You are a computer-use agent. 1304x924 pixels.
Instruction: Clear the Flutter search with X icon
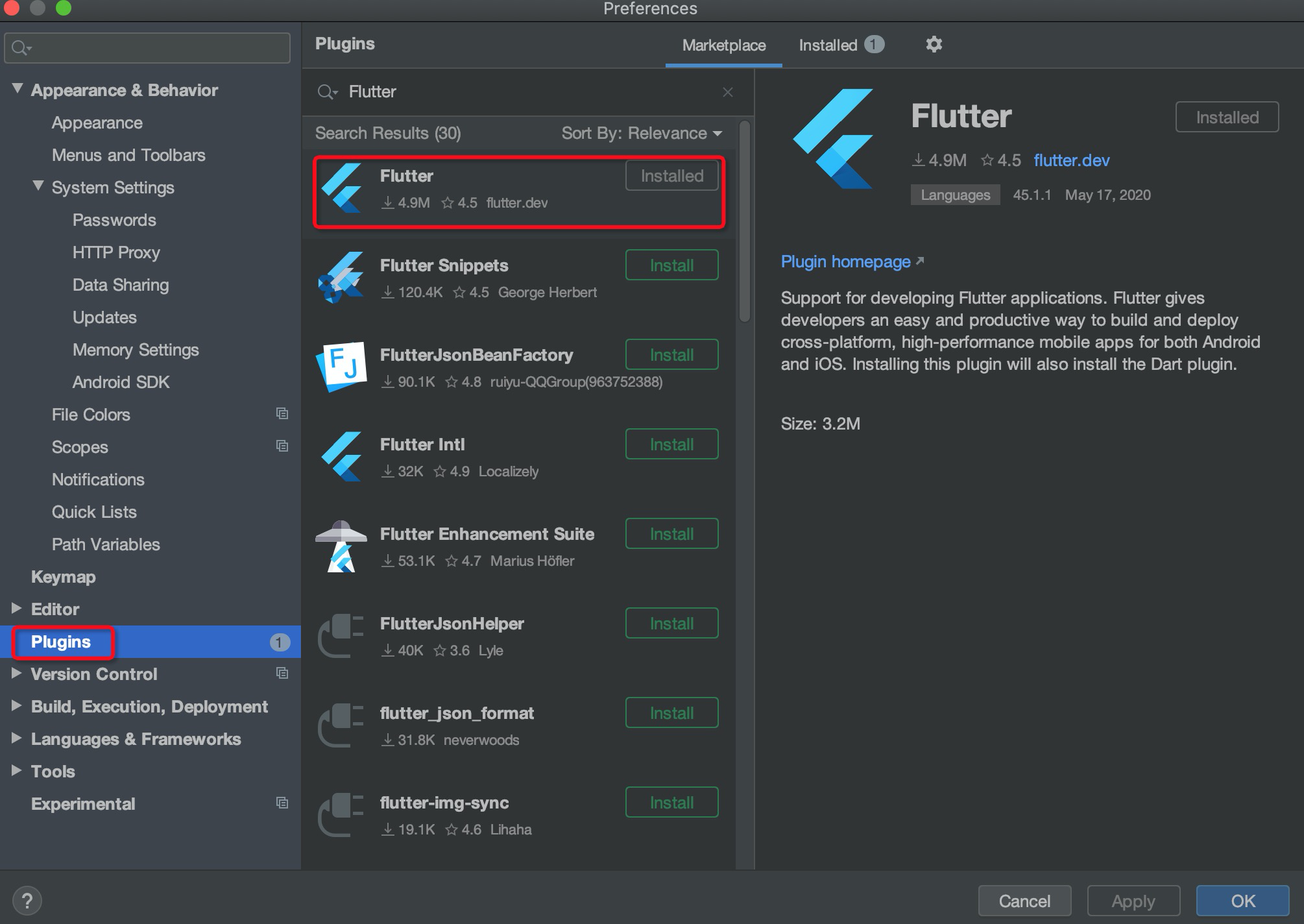click(x=727, y=92)
